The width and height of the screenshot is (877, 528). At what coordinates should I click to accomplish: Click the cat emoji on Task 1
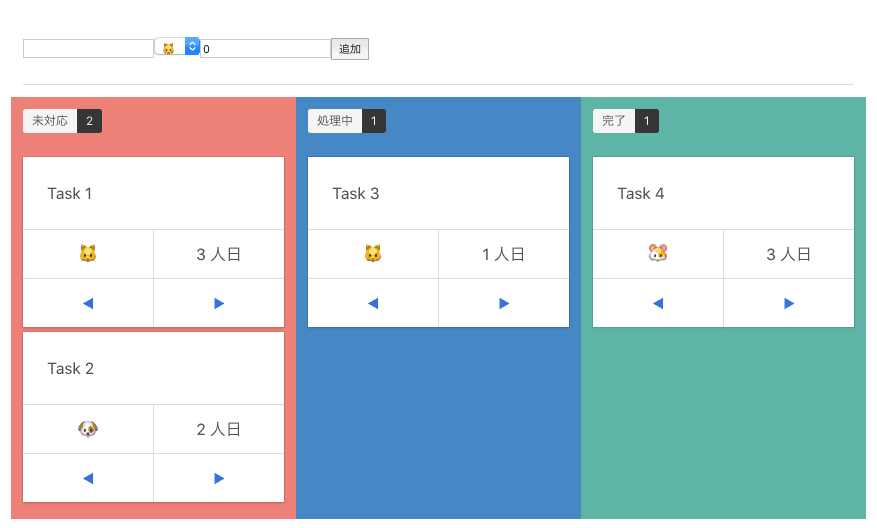coord(88,254)
